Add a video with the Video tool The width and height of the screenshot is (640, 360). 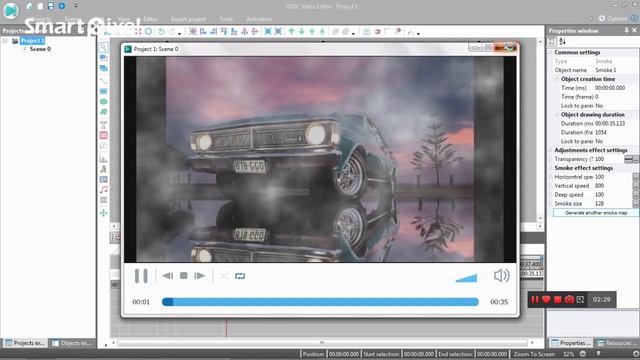(x=103, y=179)
